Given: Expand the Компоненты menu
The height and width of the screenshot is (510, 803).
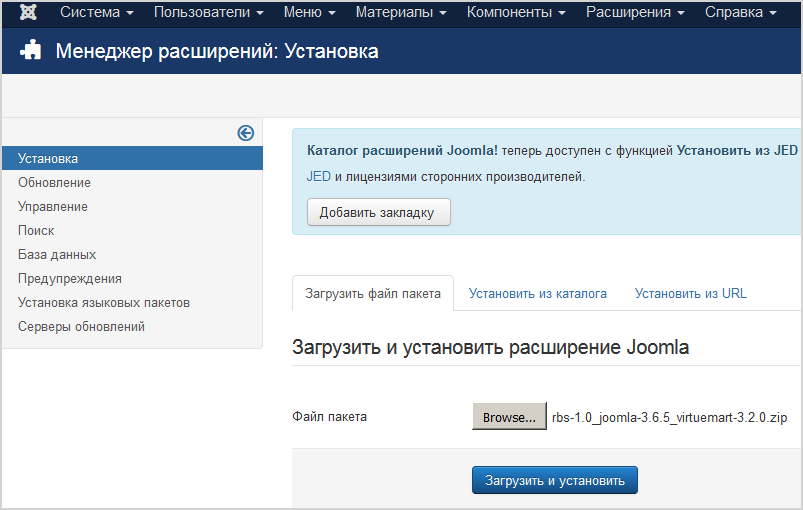Looking at the screenshot, I should [516, 12].
